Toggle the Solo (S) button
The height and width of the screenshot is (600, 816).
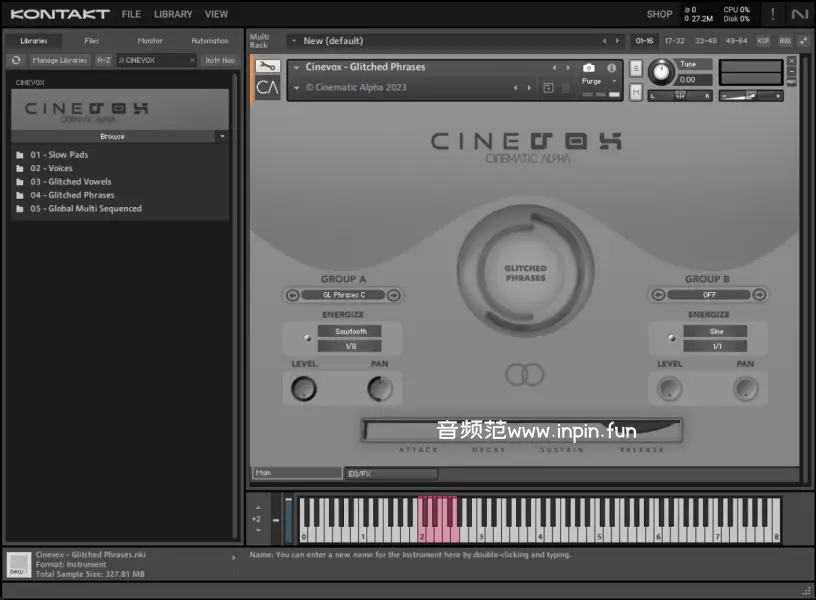(x=636, y=68)
